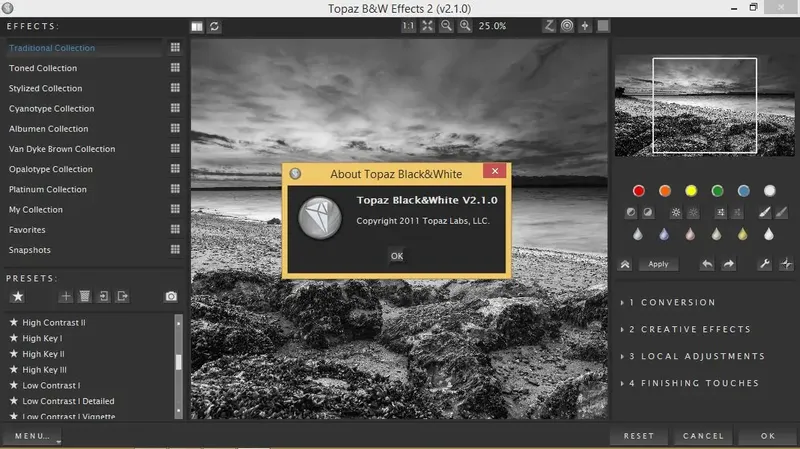The height and width of the screenshot is (449, 800).
Task: Set the preview zoom to 1:1
Action: coord(408,26)
